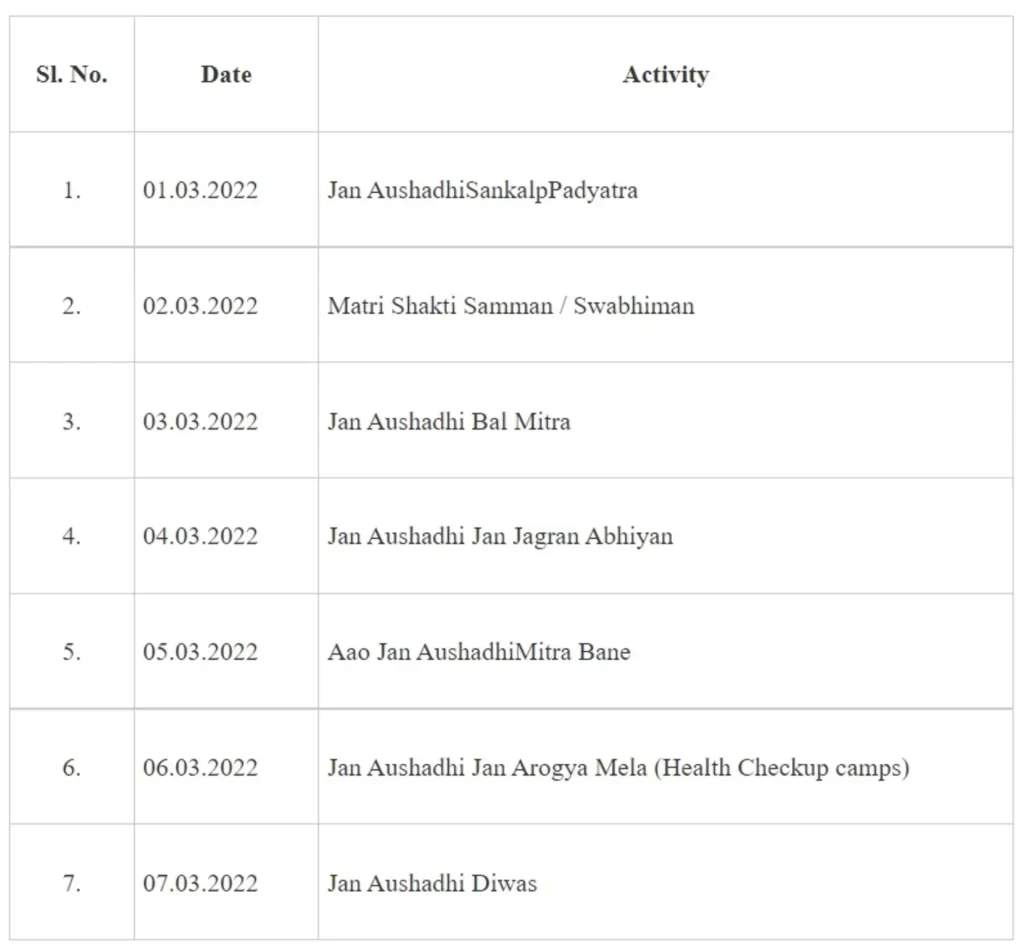
Task: Click 'Matri Shakti Samman / Swabhiman' text
Action: 510,306
